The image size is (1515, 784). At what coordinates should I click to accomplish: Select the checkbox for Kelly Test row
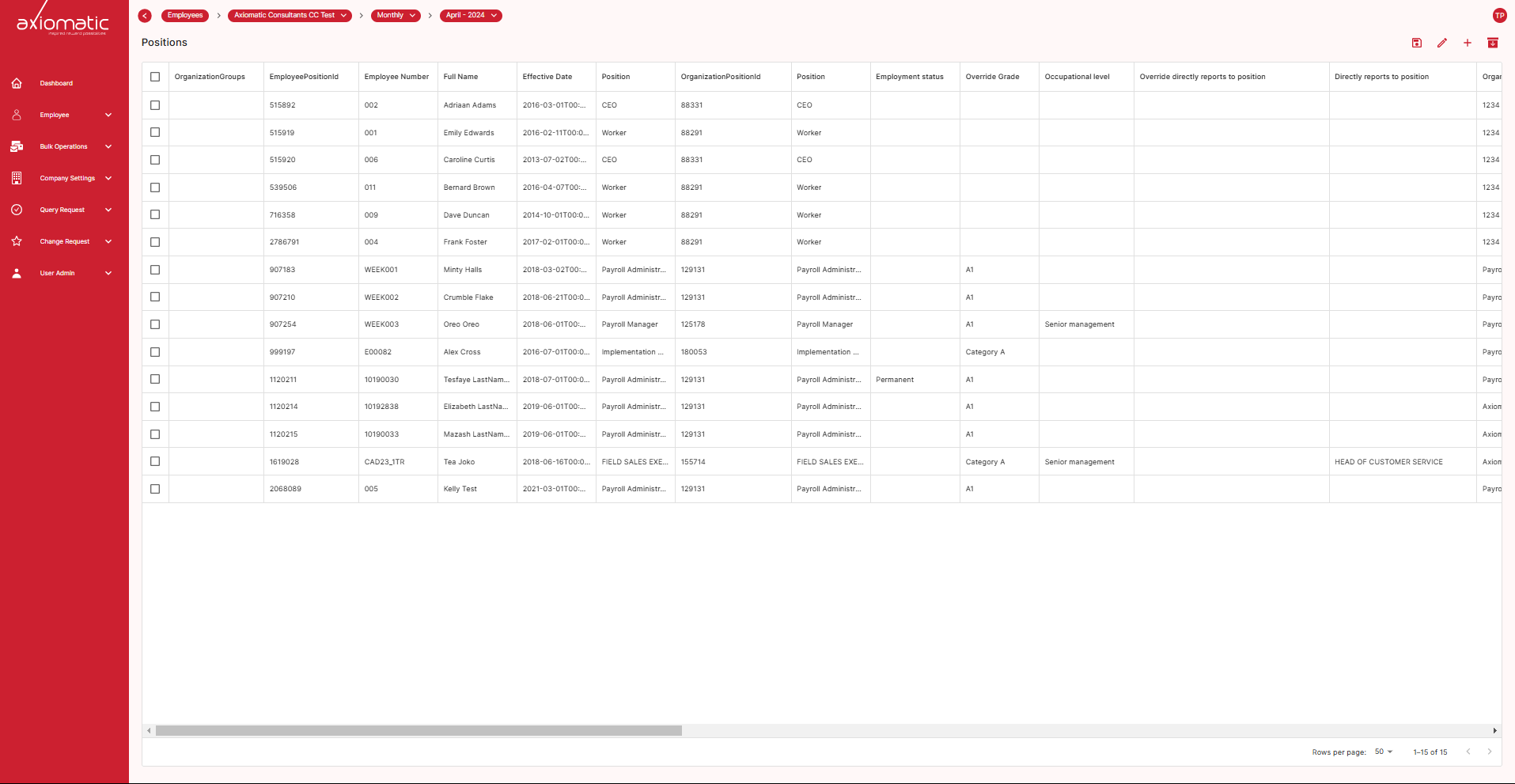tap(155, 489)
